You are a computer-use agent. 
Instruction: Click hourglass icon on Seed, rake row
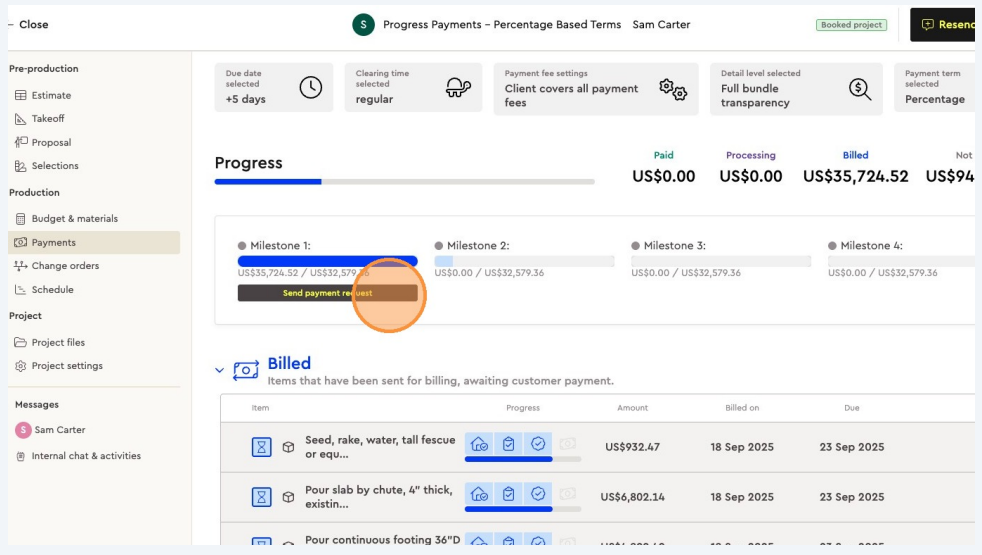(261, 447)
